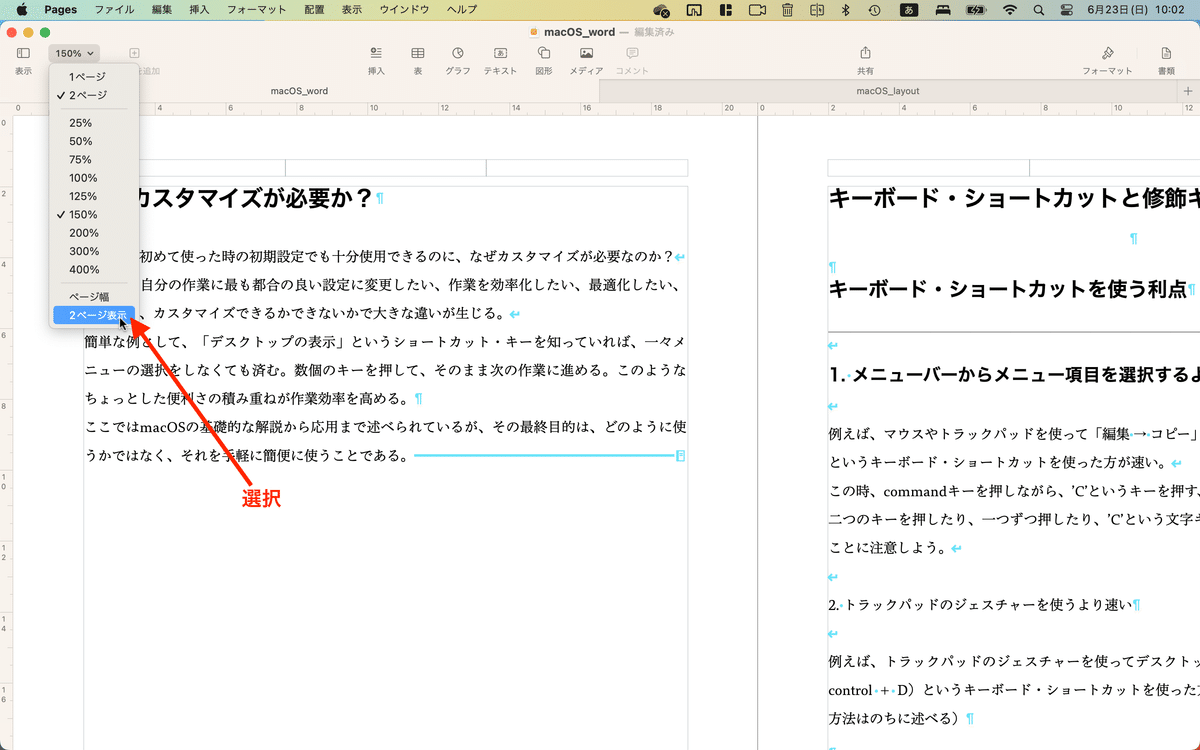Click heading カスタマイズが必要か？

click(253, 198)
